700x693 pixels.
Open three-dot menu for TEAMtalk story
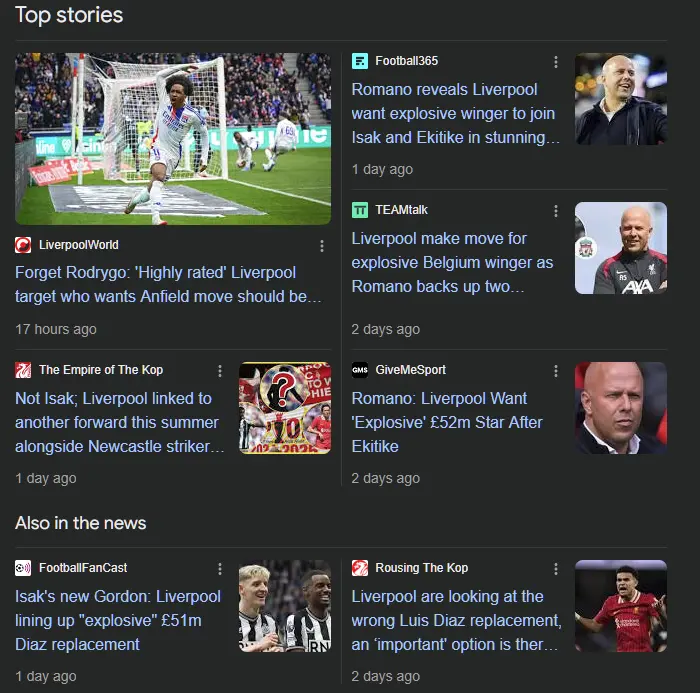(556, 211)
